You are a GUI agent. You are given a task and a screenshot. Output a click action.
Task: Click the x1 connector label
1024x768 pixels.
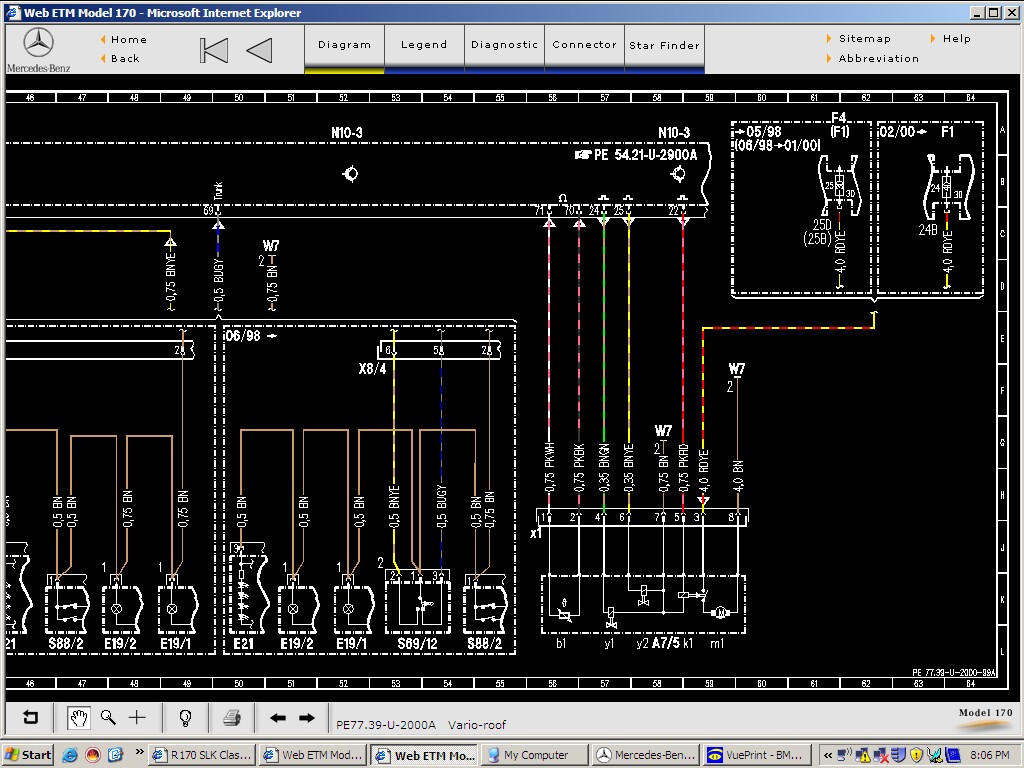click(x=535, y=534)
